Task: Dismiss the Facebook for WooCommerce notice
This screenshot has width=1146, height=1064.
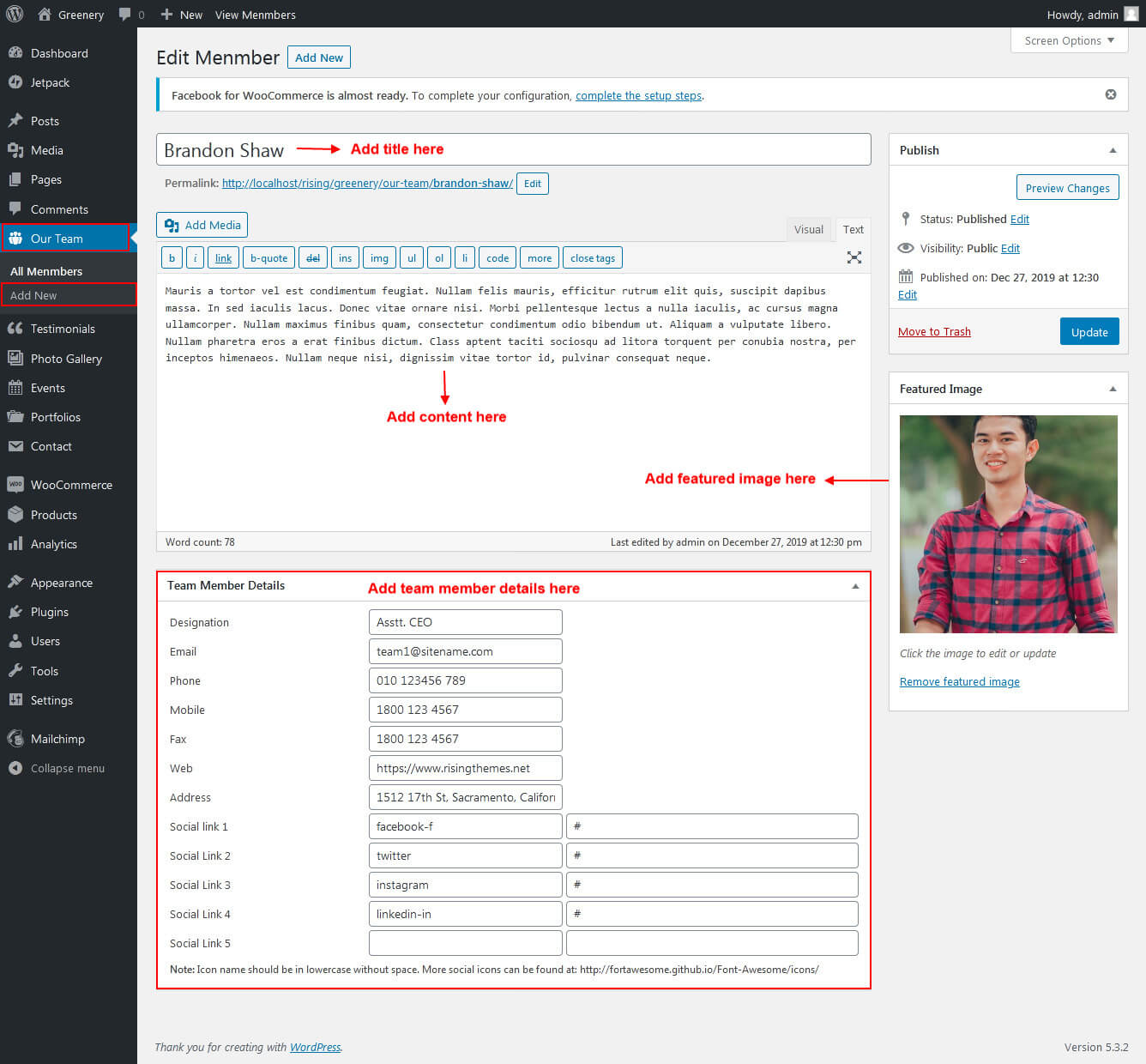Action: pos(1110,94)
